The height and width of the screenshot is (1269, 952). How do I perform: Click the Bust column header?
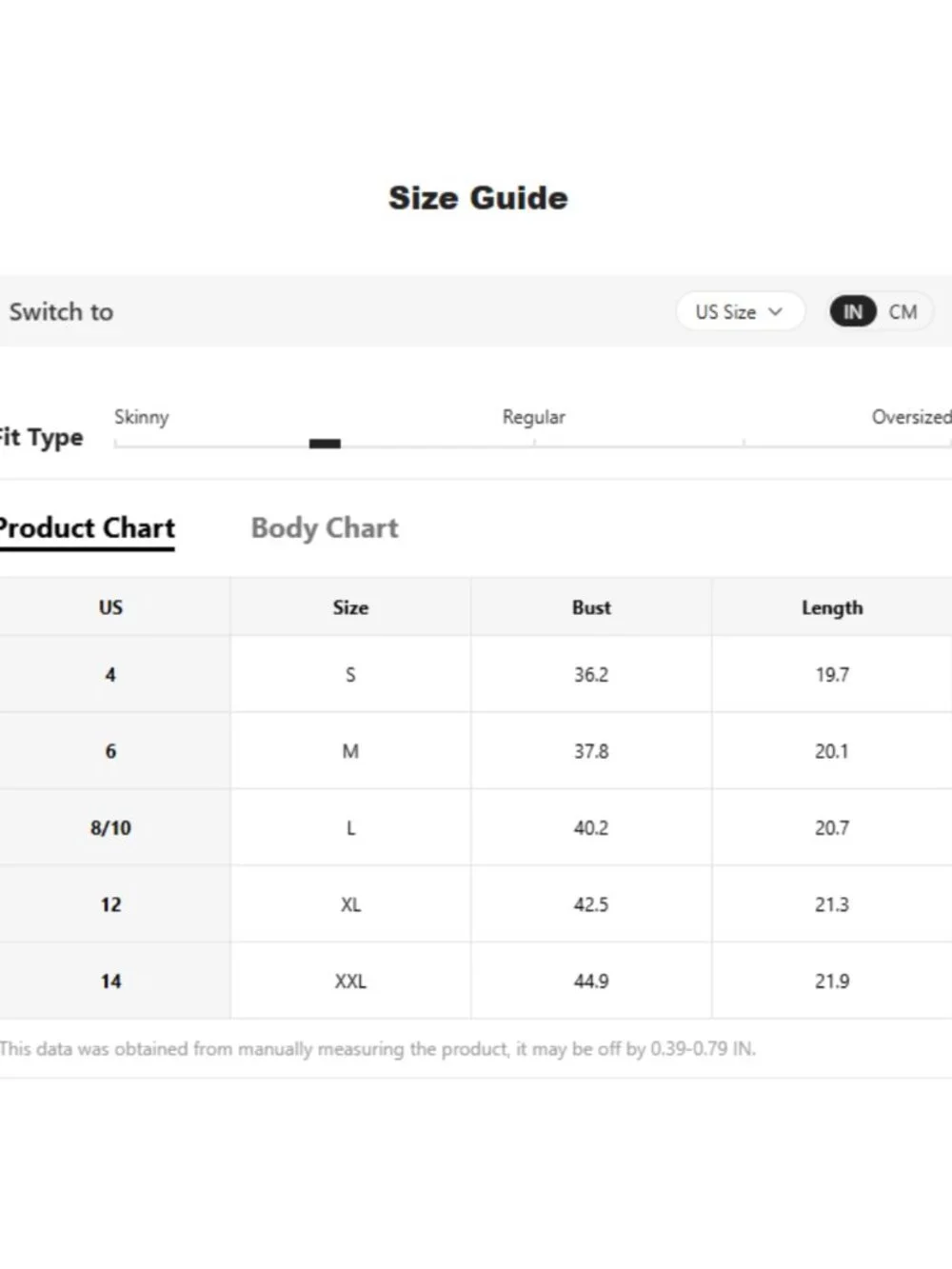click(x=591, y=607)
